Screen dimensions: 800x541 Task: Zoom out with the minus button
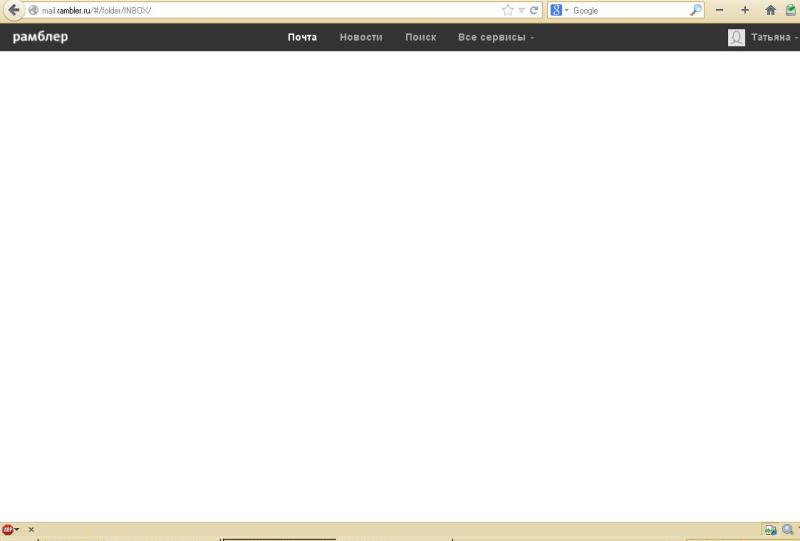(x=719, y=10)
